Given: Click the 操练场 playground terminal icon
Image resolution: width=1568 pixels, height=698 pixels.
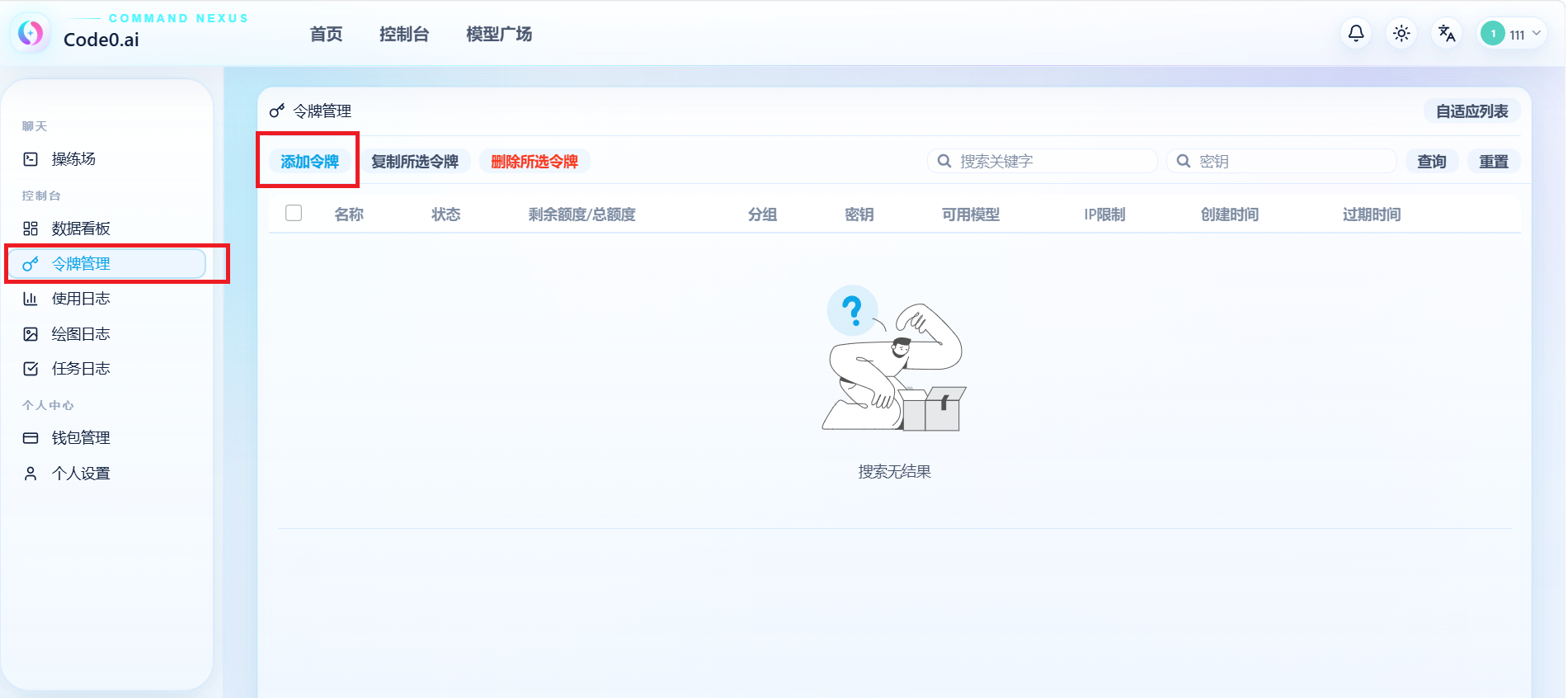Looking at the screenshot, I should [x=31, y=159].
